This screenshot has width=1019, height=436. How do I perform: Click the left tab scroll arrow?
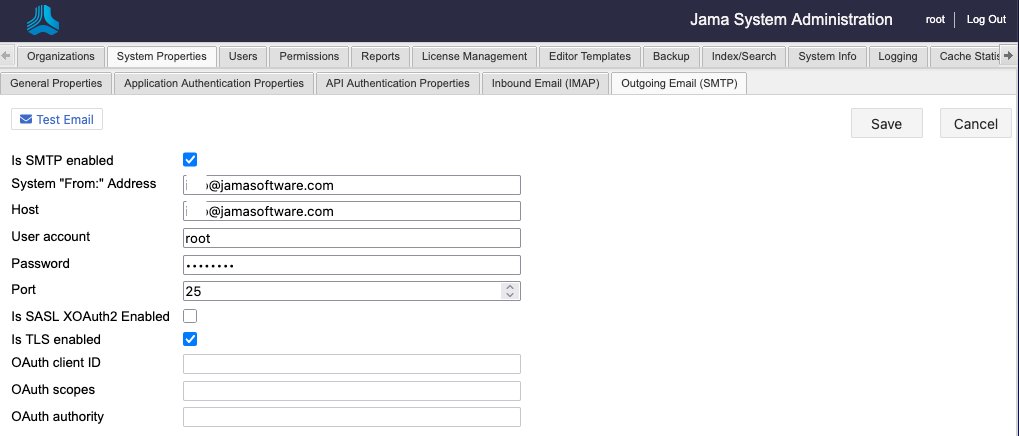point(6,56)
